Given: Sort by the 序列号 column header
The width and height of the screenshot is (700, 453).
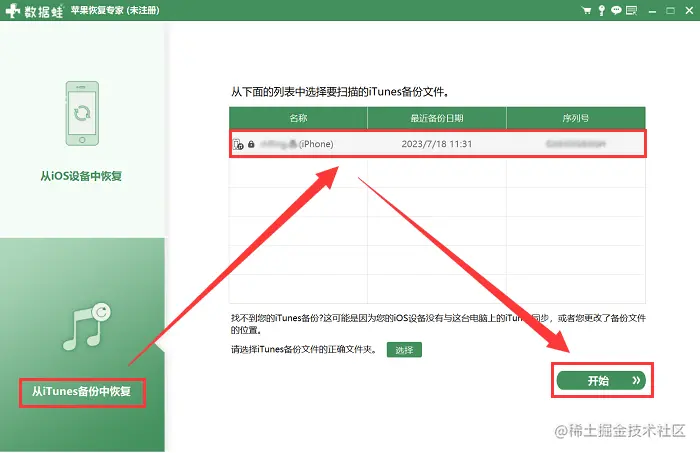Looking at the screenshot, I should point(575,118).
